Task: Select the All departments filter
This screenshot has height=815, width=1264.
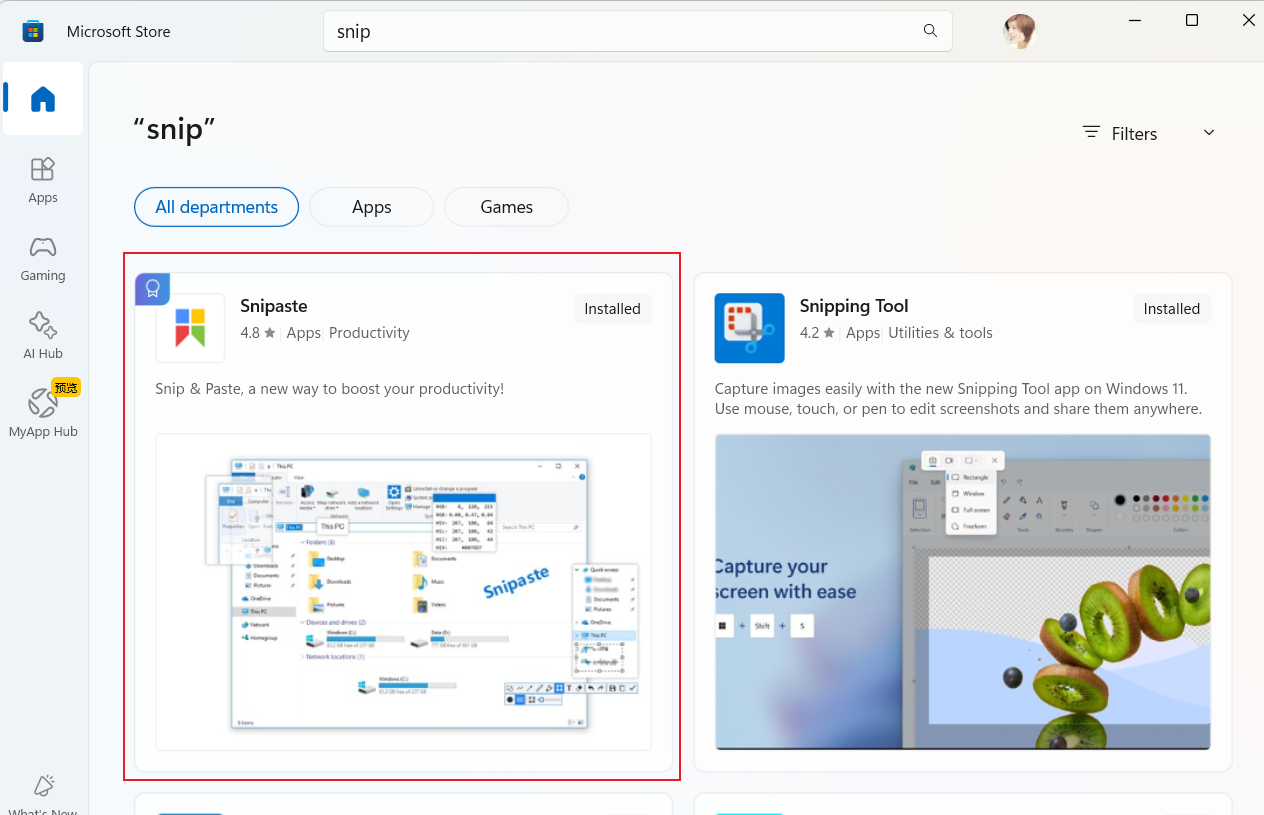Action: [x=217, y=207]
